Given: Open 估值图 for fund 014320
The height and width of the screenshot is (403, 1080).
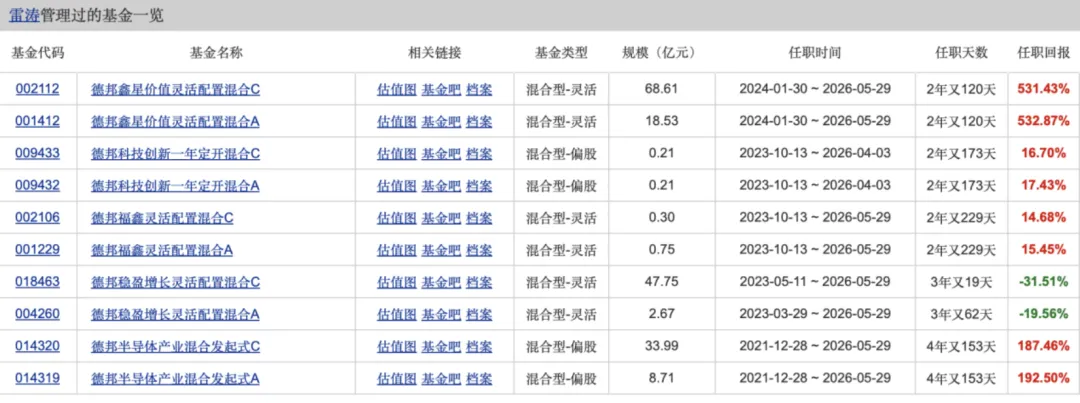Looking at the screenshot, I should (x=397, y=346).
